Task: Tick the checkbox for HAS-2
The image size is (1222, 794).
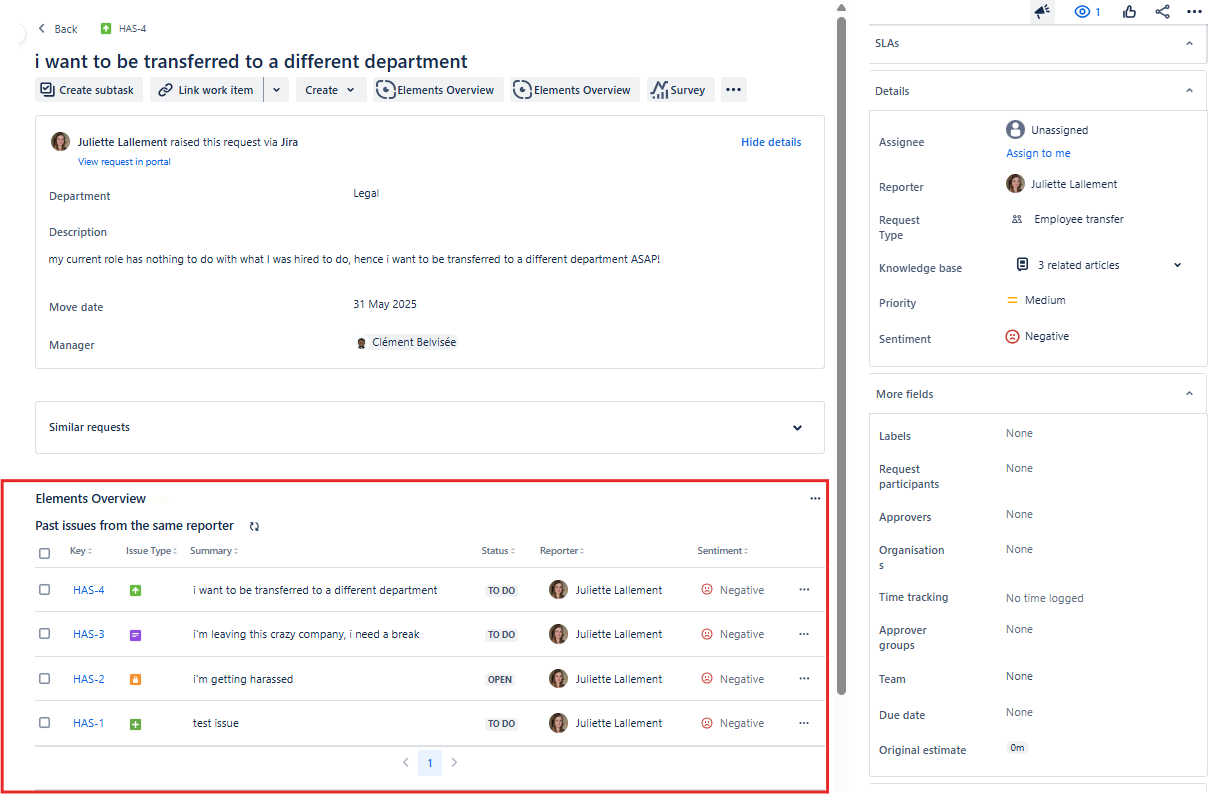Action: pos(44,679)
